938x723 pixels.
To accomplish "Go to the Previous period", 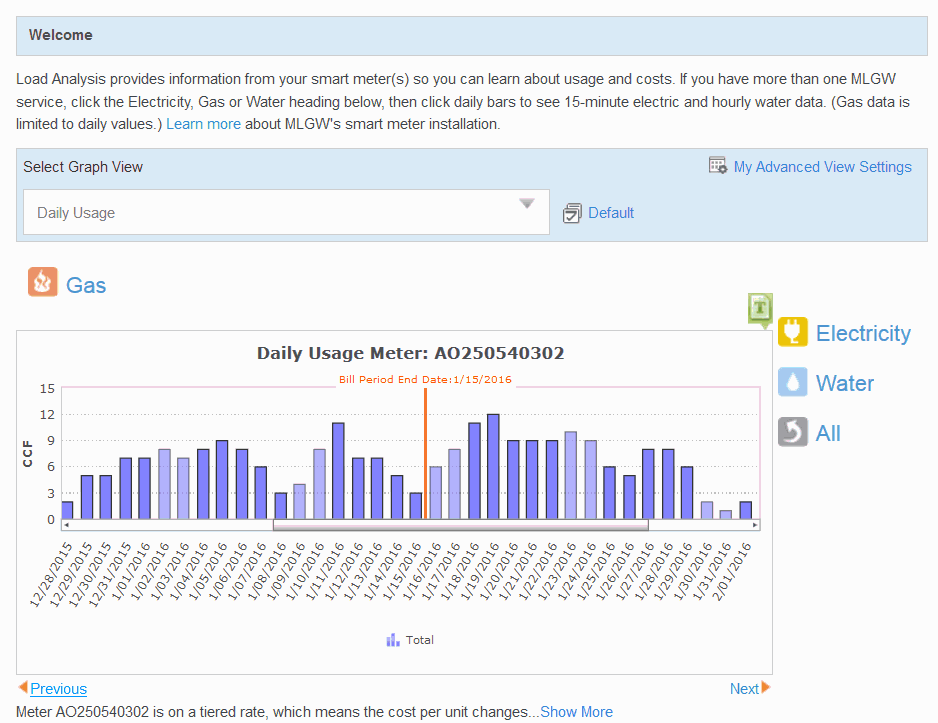I will 59,689.
